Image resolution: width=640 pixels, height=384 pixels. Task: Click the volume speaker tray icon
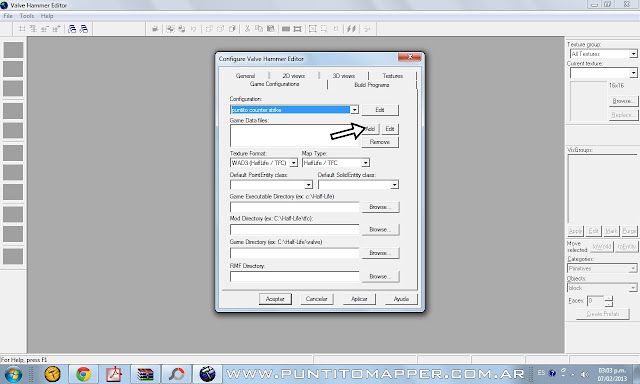pyautogui.click(x=585, y=373)
